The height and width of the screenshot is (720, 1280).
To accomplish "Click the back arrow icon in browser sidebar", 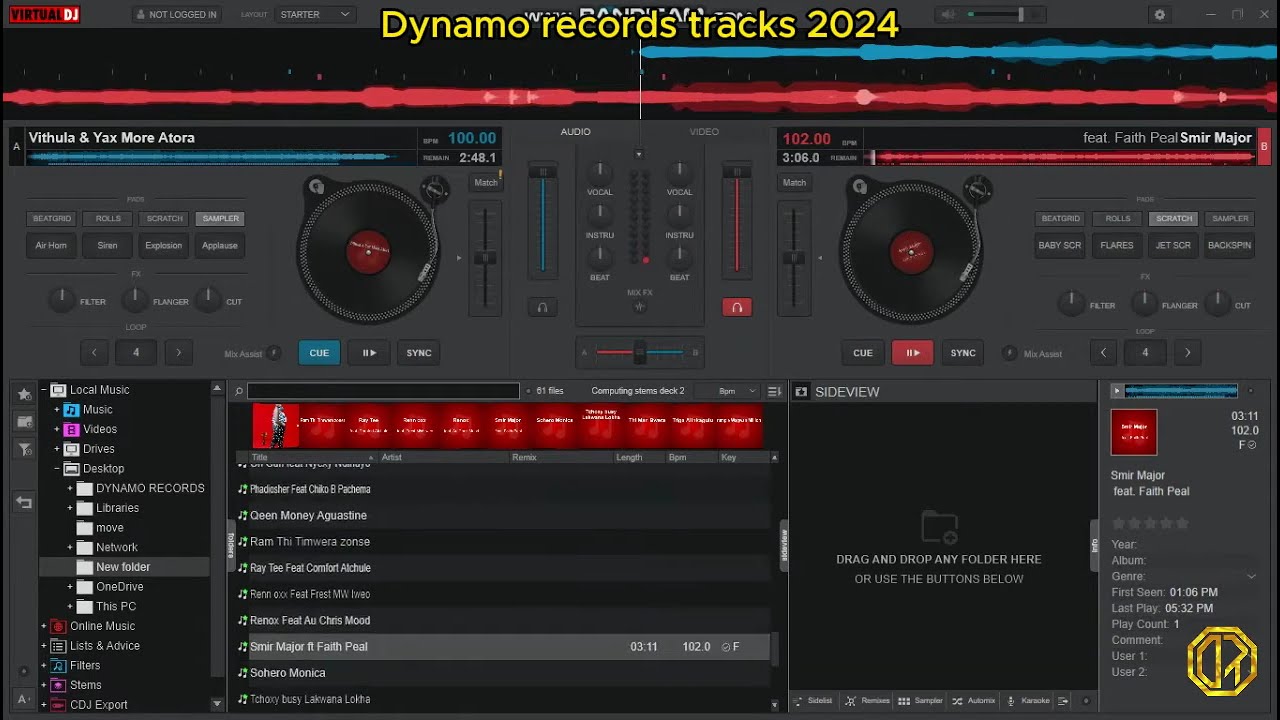I will point(24,503).
